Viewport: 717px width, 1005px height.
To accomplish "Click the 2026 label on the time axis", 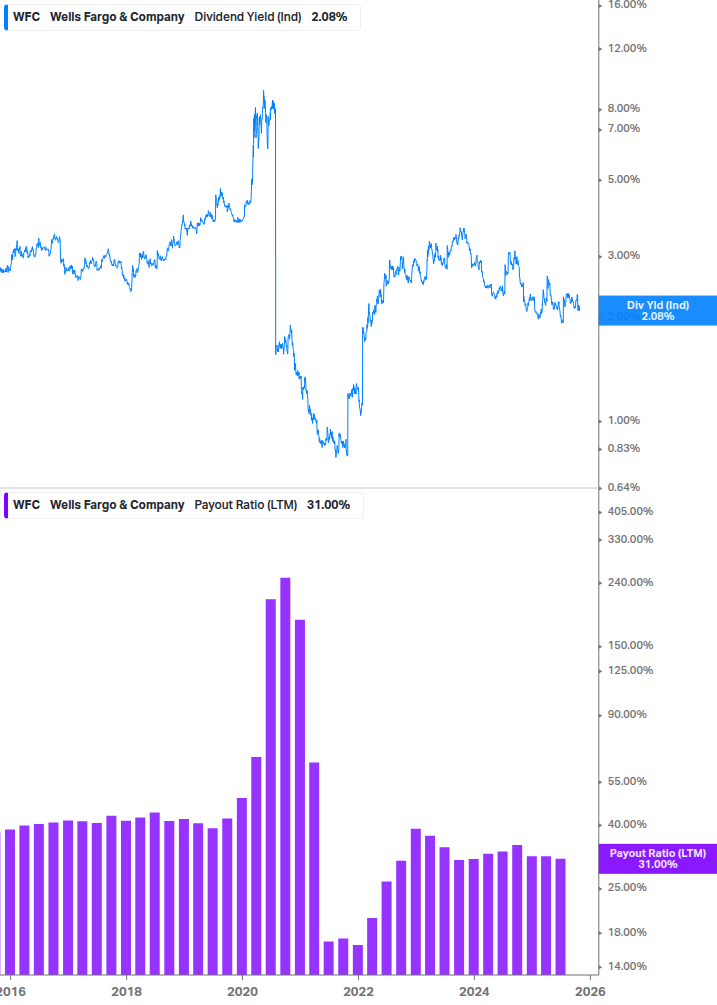I will (590, 991).
